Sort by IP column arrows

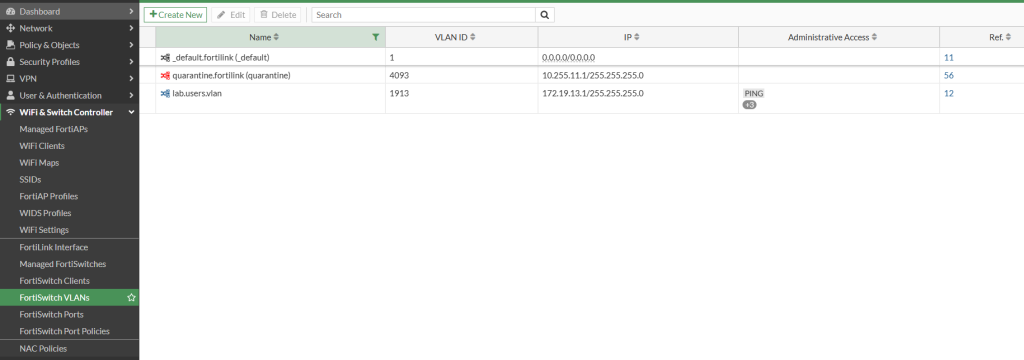click(x=637, y=37)
